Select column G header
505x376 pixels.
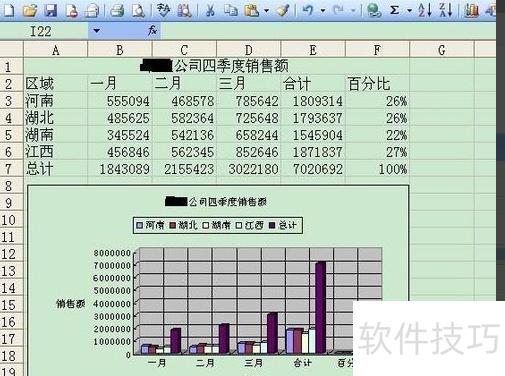442,50
